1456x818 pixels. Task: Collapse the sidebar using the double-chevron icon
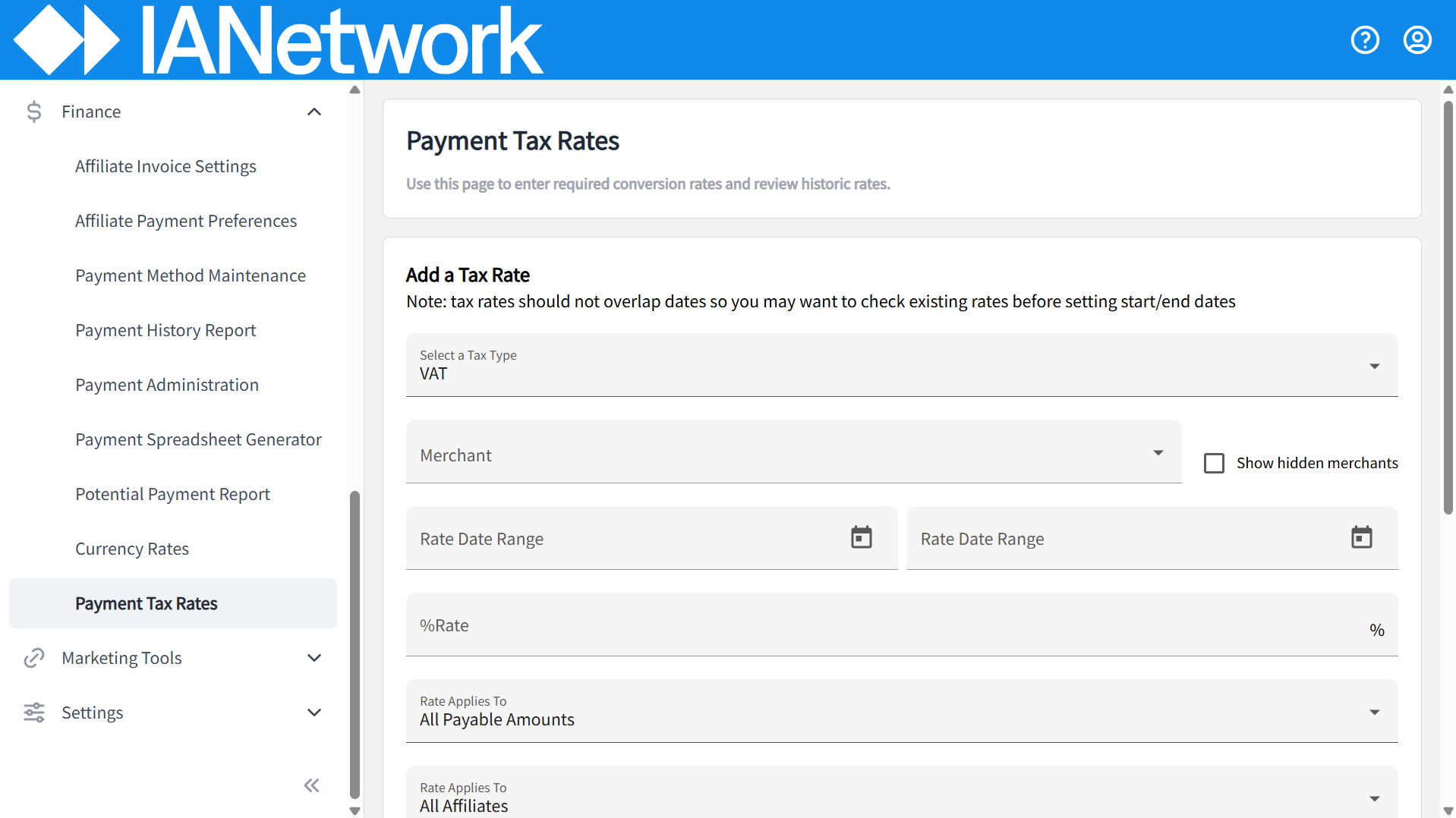pyautogui.click(x=311, y=785)
